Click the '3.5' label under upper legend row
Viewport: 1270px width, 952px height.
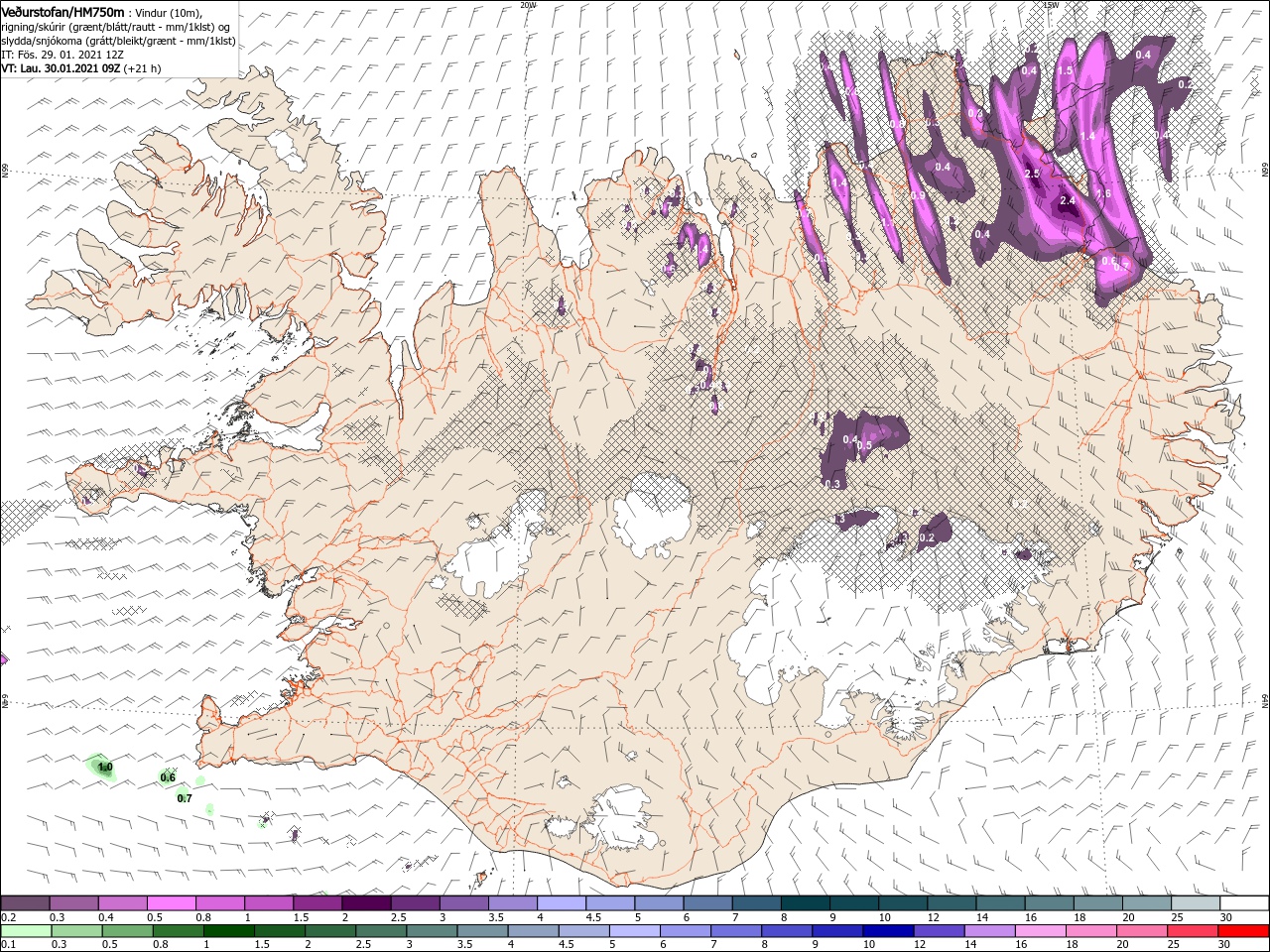click(496, 917)
